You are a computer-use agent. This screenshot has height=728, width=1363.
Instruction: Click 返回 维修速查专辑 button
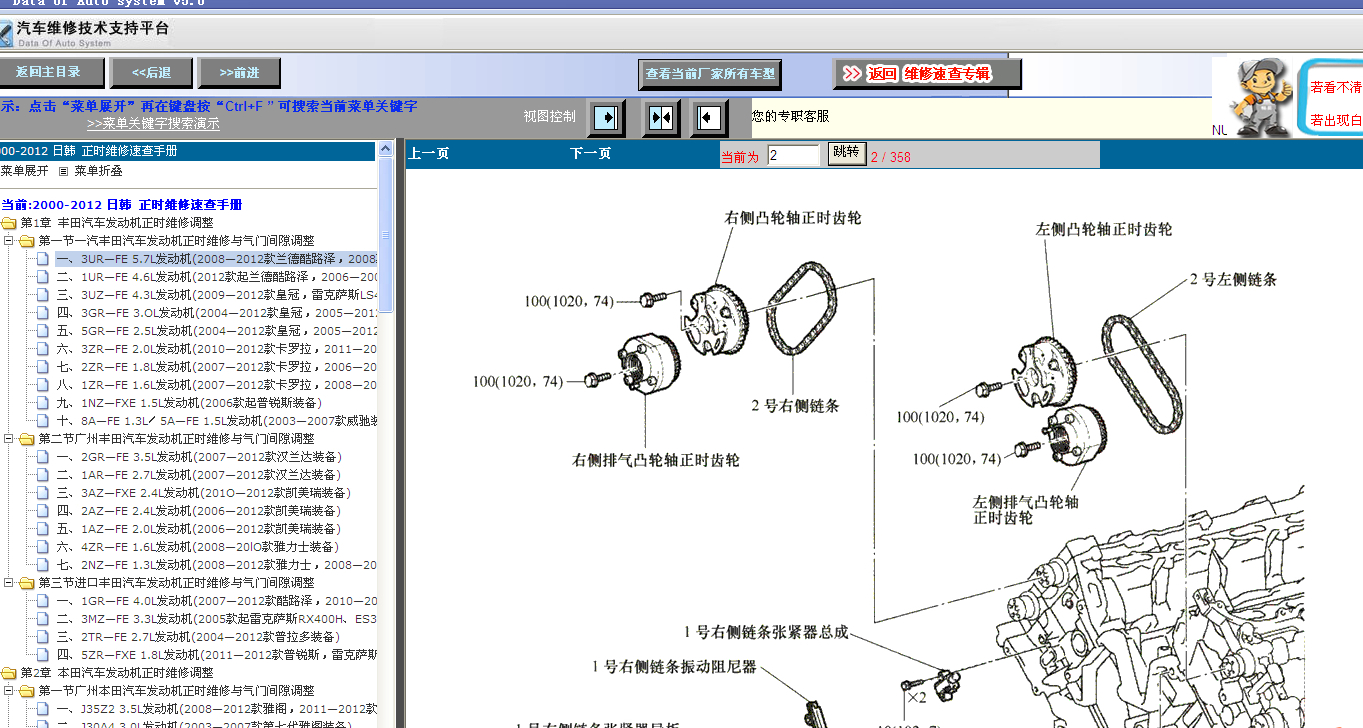pos(927,74)
